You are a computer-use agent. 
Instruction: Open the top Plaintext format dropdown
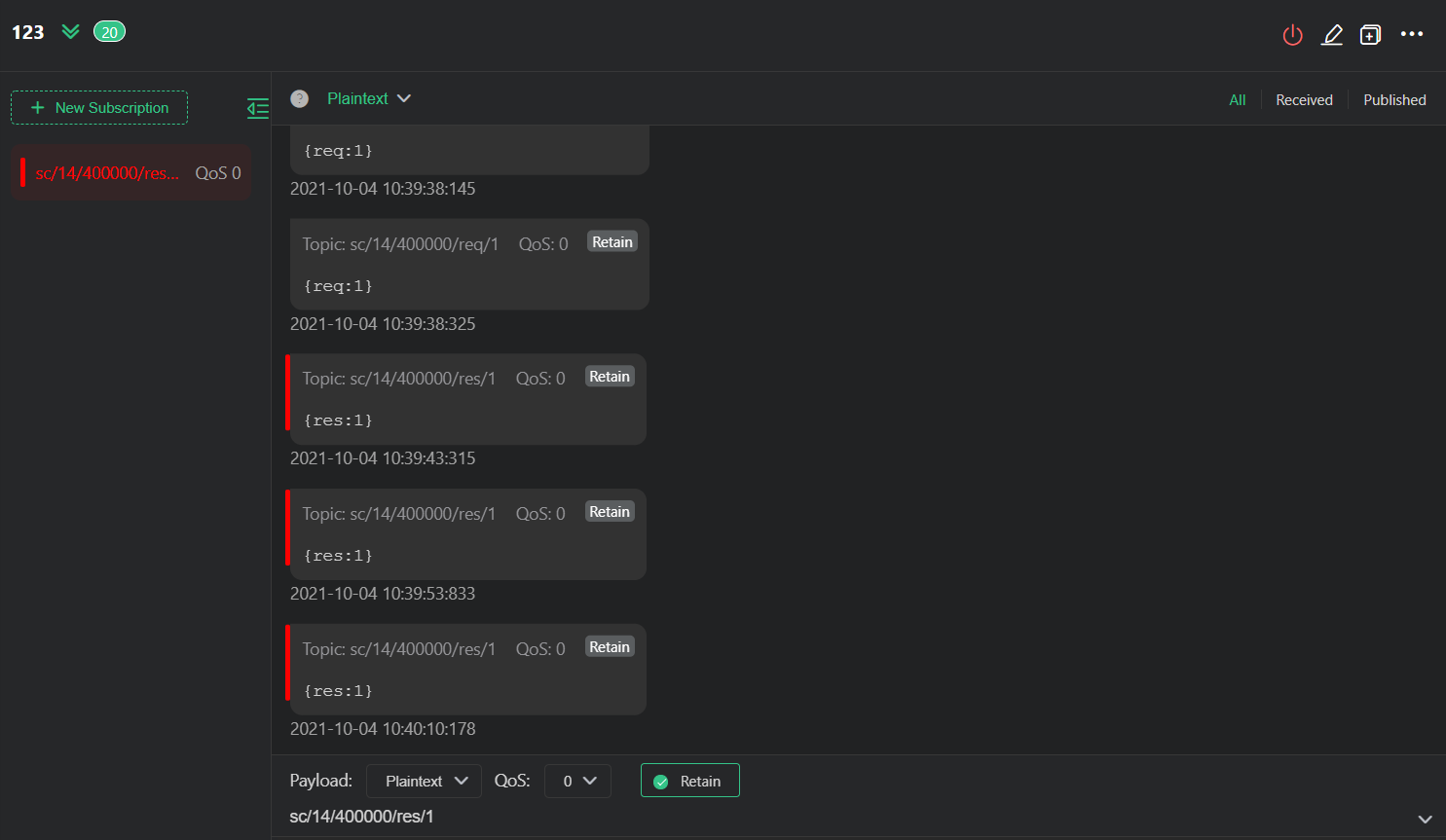[369, 98]
